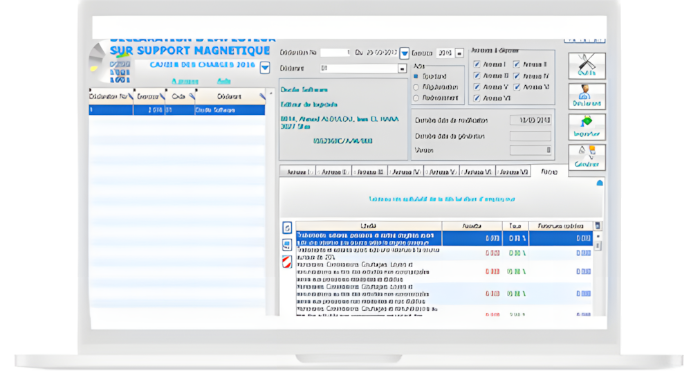Viewport: 700px width, 371px height.
Task: Toggle the Annexe V checkbox
Action: pyautogui.click(x=476, y=87)
